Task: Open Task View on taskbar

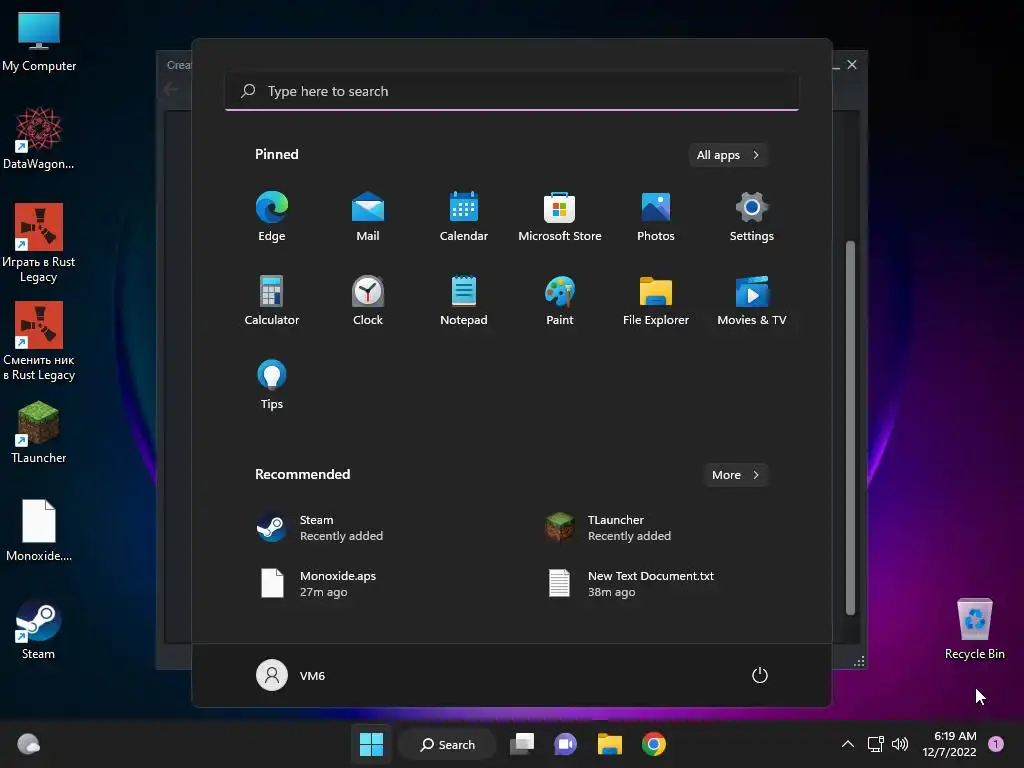Action: (522, 744)
